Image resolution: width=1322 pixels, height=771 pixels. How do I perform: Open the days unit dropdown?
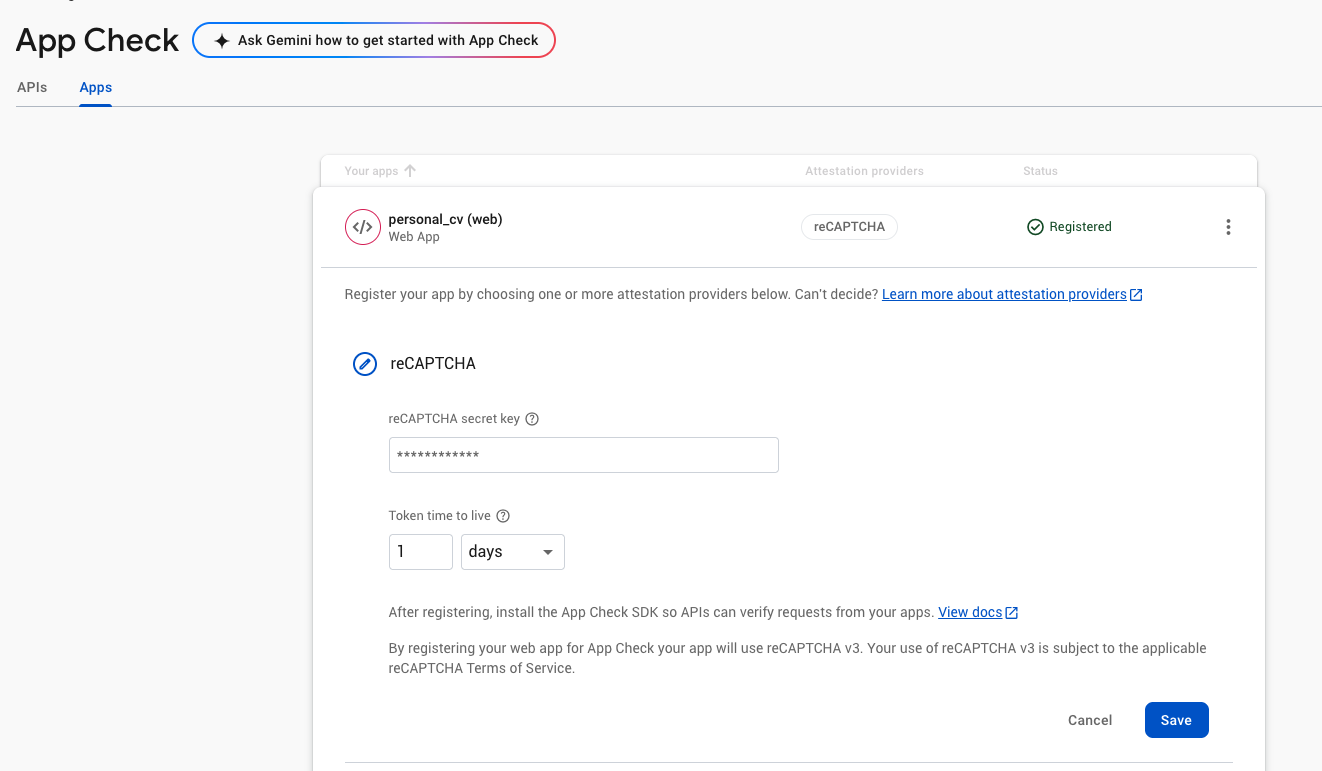pyautogui.click(x=513, y=552)
